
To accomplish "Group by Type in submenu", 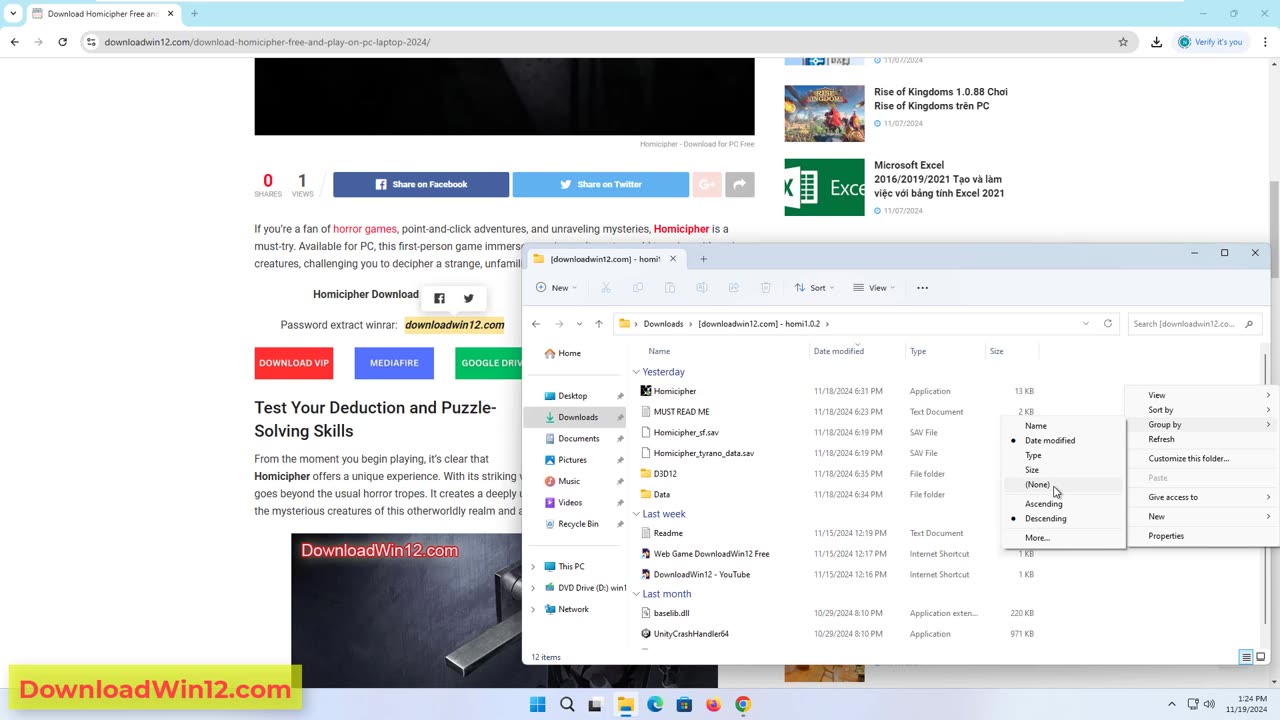I will [x=1064, y=455].
